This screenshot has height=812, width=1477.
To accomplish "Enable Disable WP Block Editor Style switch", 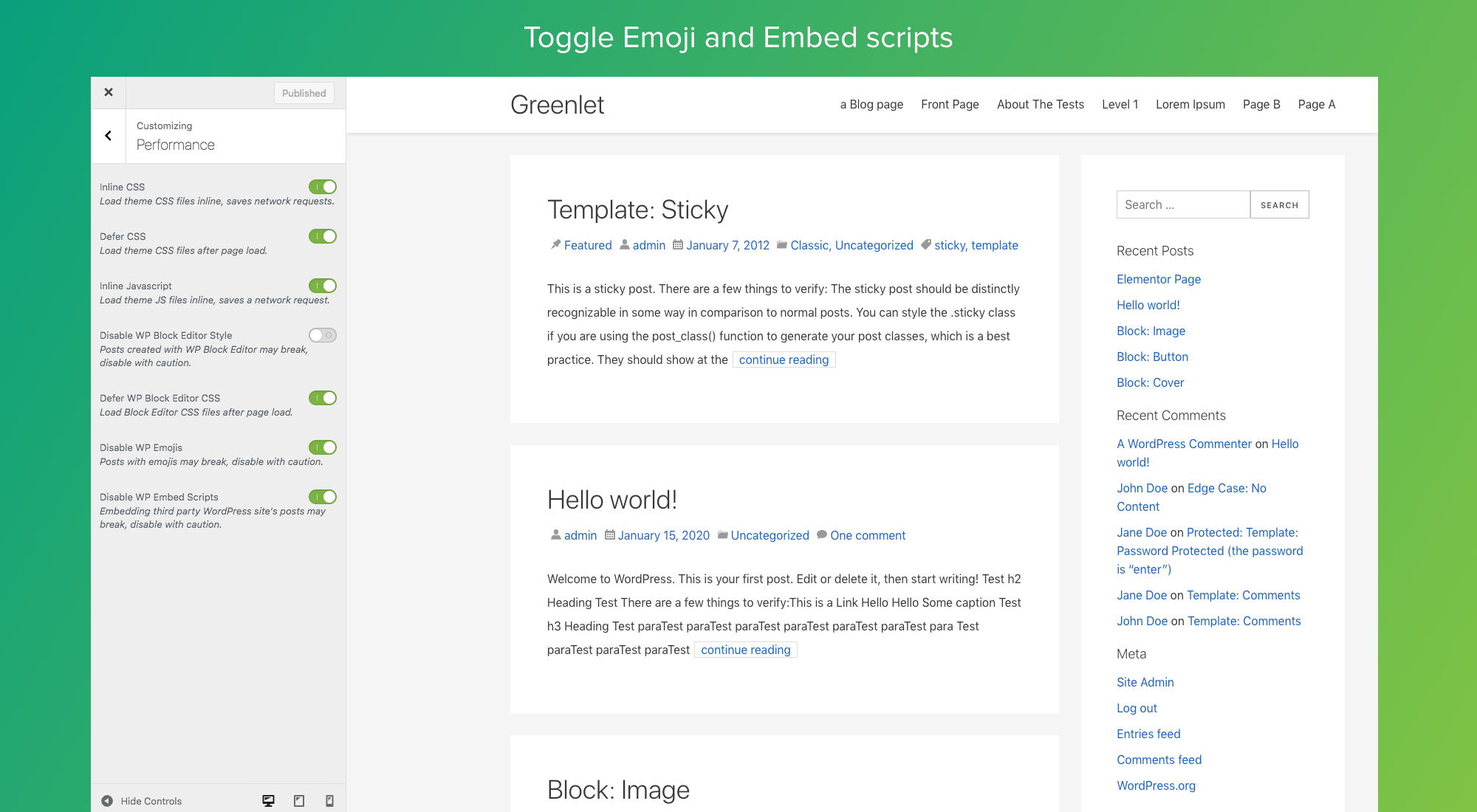I will [x=323, y=335].
